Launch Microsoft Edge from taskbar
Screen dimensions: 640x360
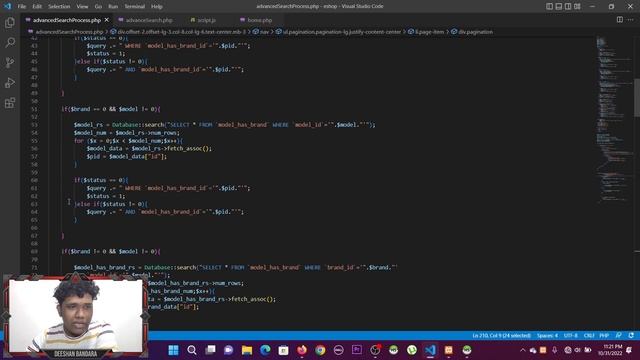click(x=265, y=350)
